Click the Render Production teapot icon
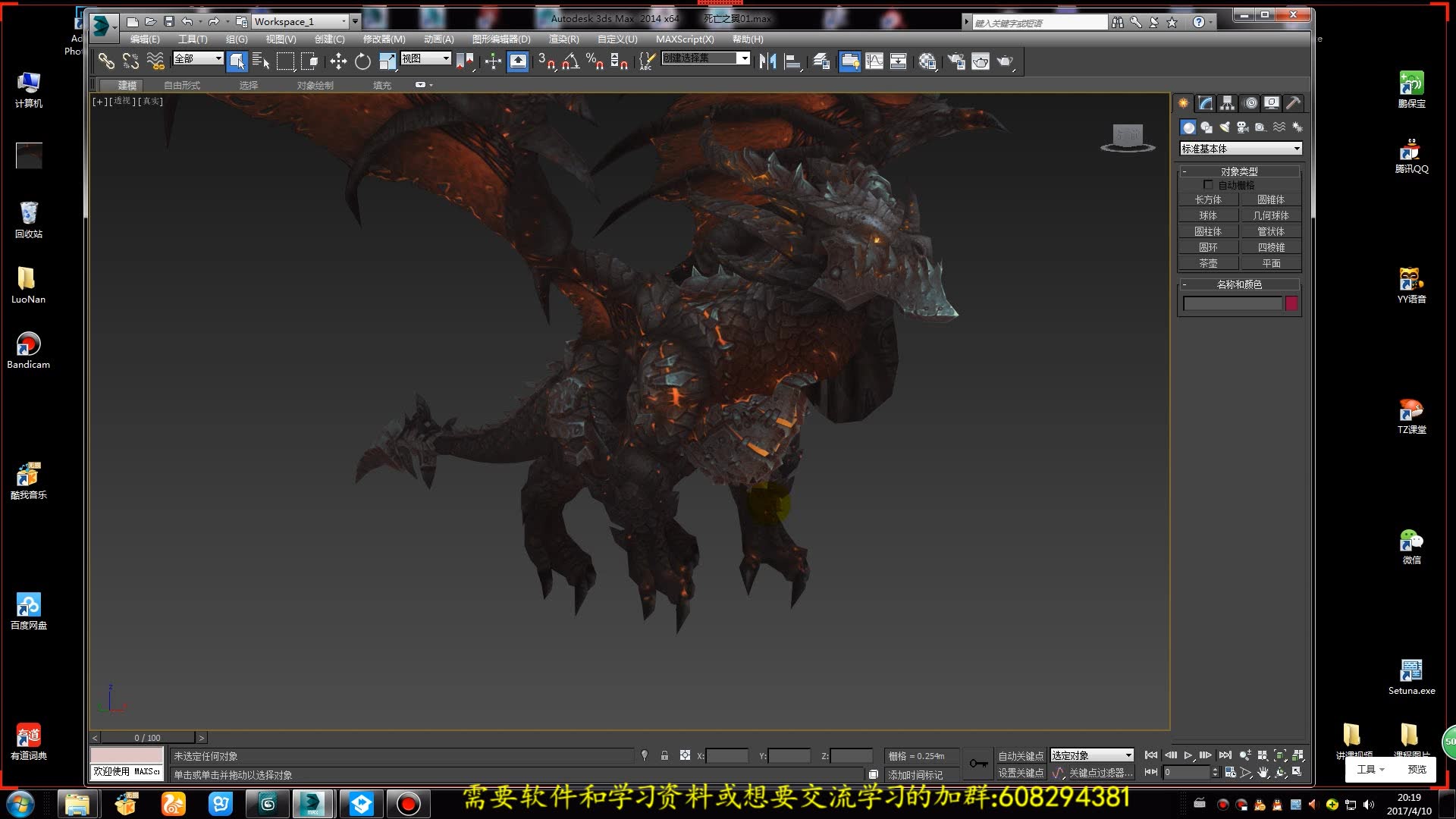 pos(1005,61)
